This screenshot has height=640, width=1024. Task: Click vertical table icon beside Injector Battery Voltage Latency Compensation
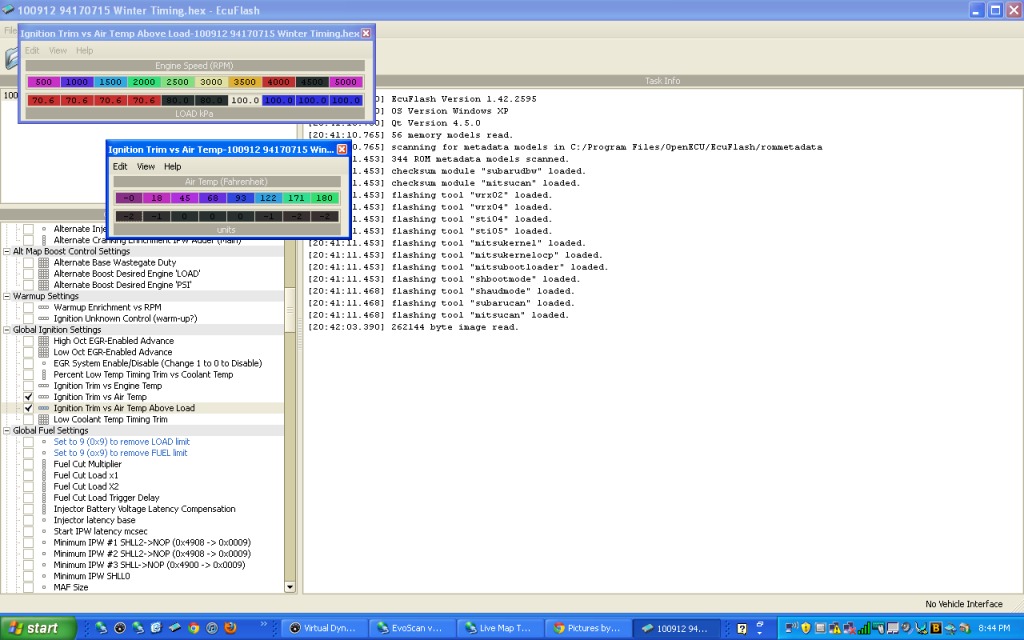coord(44,509)
